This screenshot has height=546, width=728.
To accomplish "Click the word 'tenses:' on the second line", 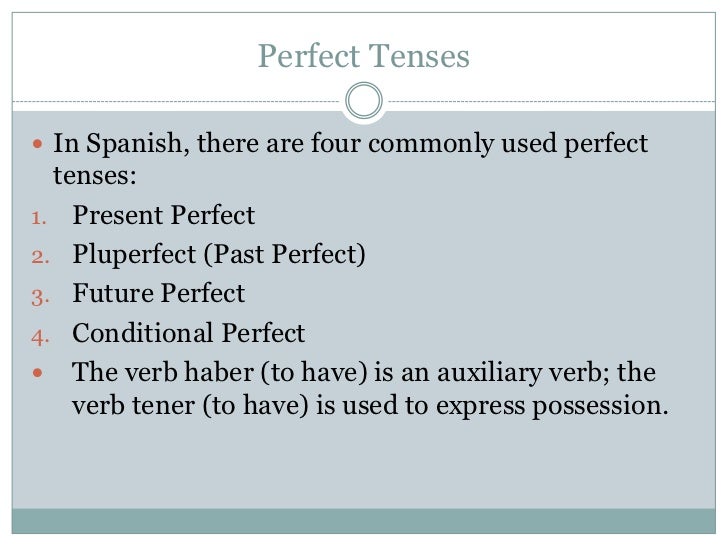I will pos(95,176).
